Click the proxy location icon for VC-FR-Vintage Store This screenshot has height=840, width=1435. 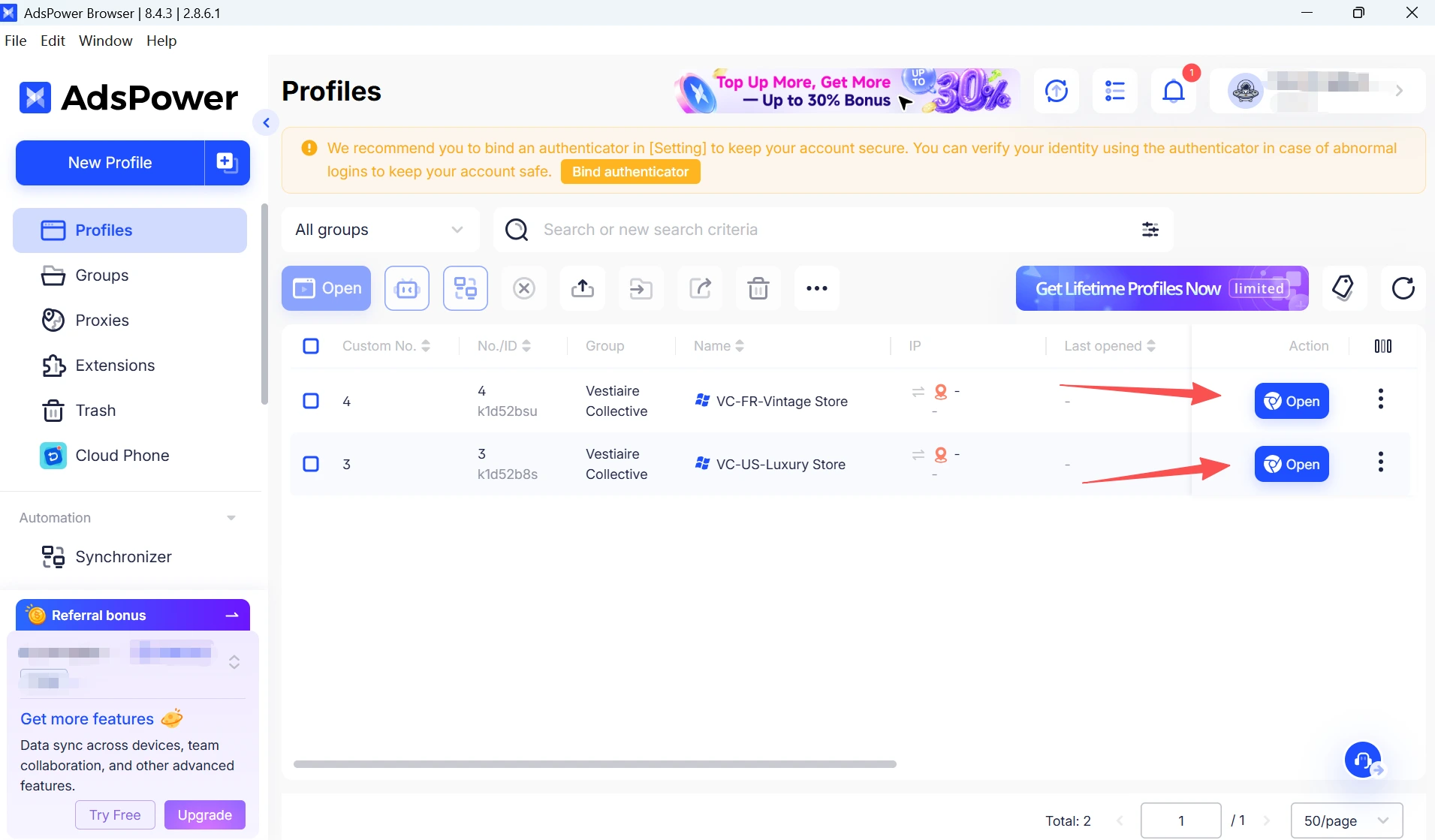coord(941,392)
